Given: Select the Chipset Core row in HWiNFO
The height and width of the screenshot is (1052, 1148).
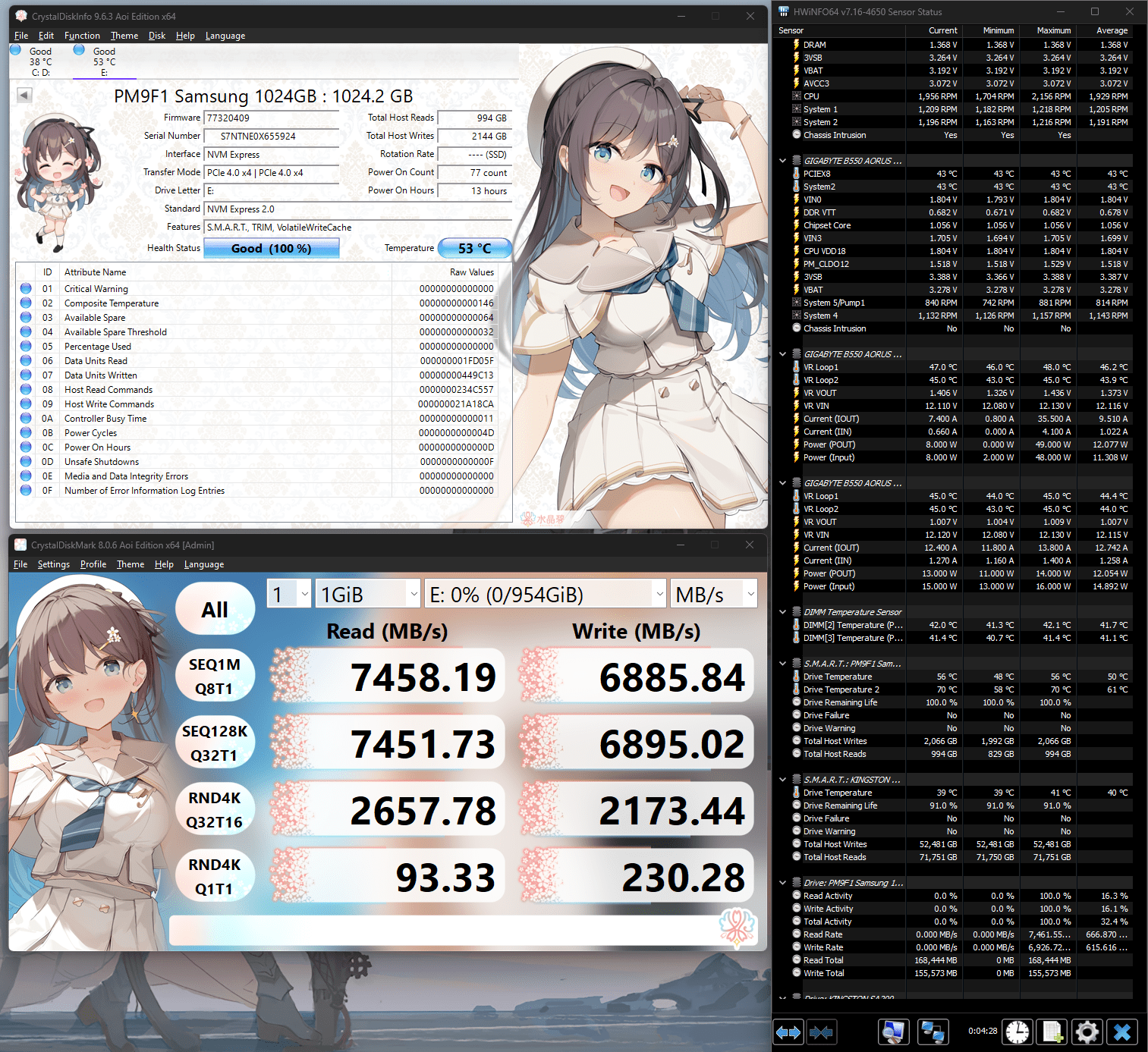Looking at the screenshot, I should 954,225.
